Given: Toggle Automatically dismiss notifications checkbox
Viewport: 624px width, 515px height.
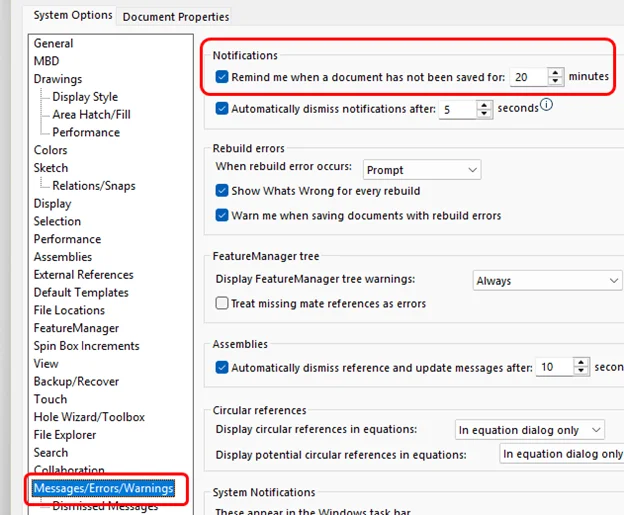Looking at the screenshot, I should tap(222, 108).
